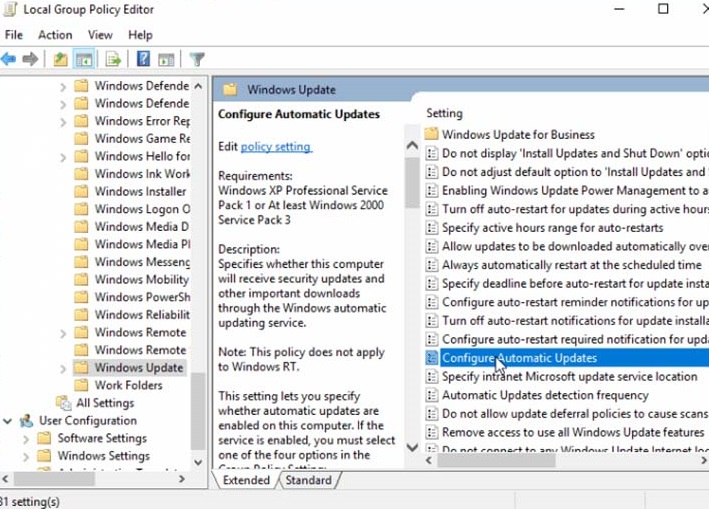This screenshot has height=509, width=709.
Task: Switch to the Extended tab
Action: tap(246, 480)
